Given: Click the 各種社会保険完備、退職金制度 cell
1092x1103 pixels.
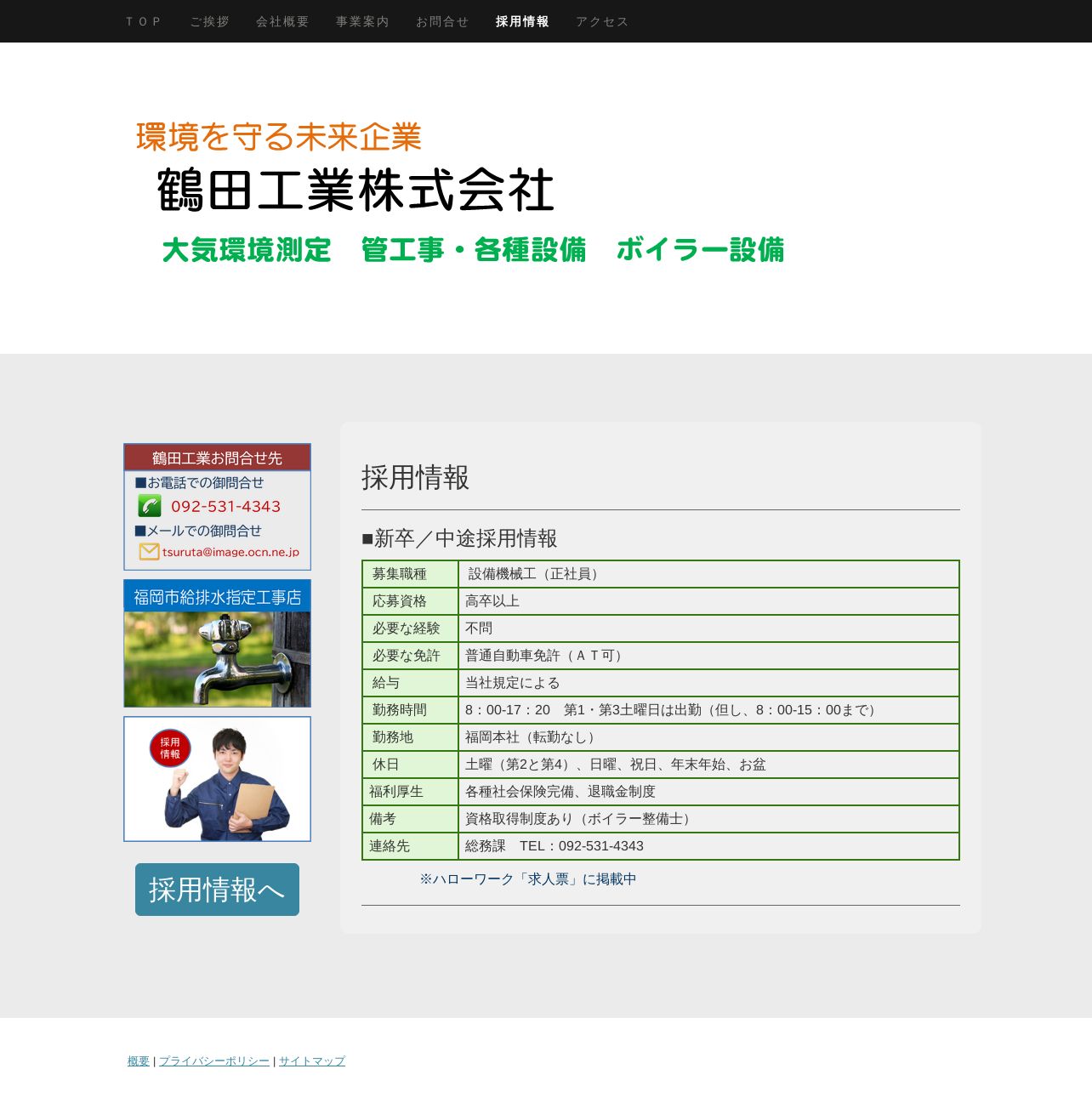Looking at the screenshot, I should (x=708, y=792).
